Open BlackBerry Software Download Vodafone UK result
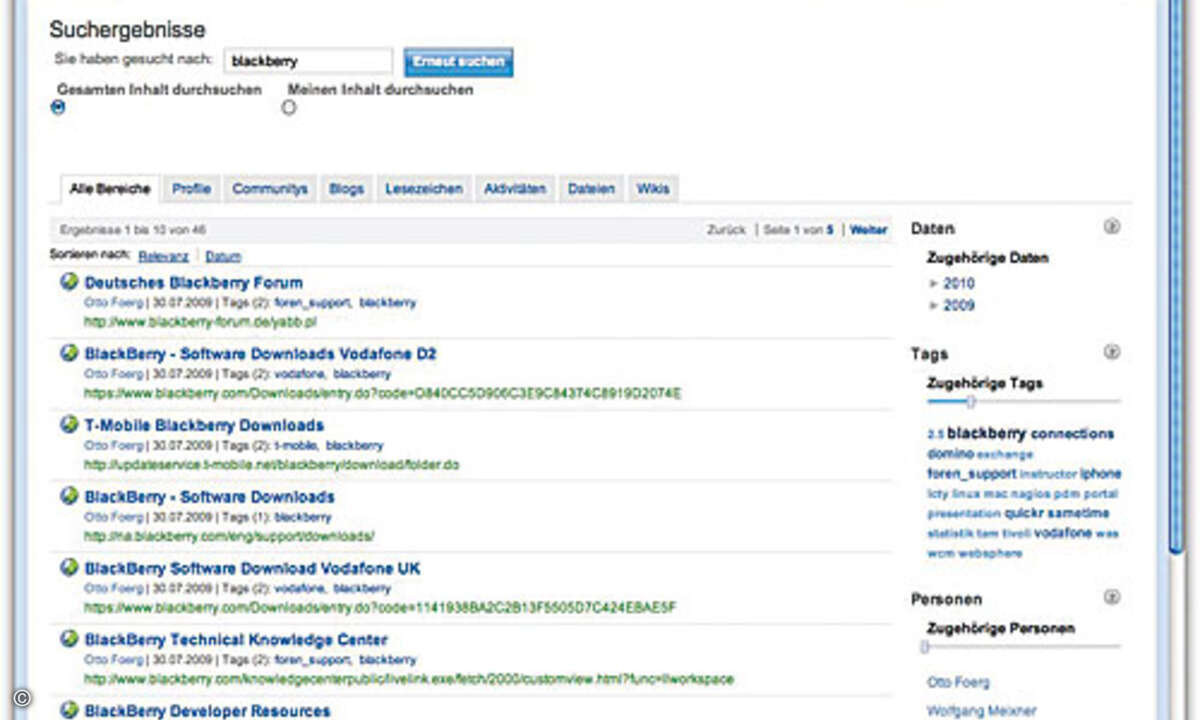Image resolution: width=1200 pixels, height=720 pixels. (x=252, y=568)
